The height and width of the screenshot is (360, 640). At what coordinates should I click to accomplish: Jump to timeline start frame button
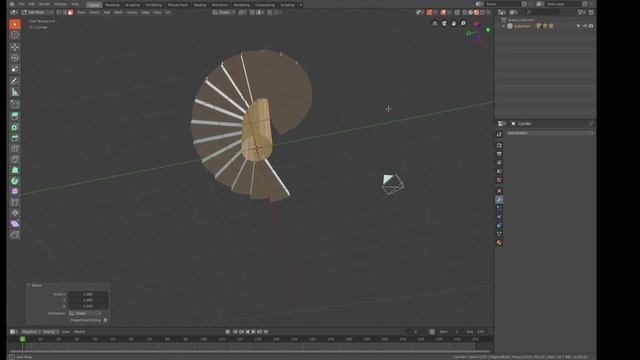235,332
